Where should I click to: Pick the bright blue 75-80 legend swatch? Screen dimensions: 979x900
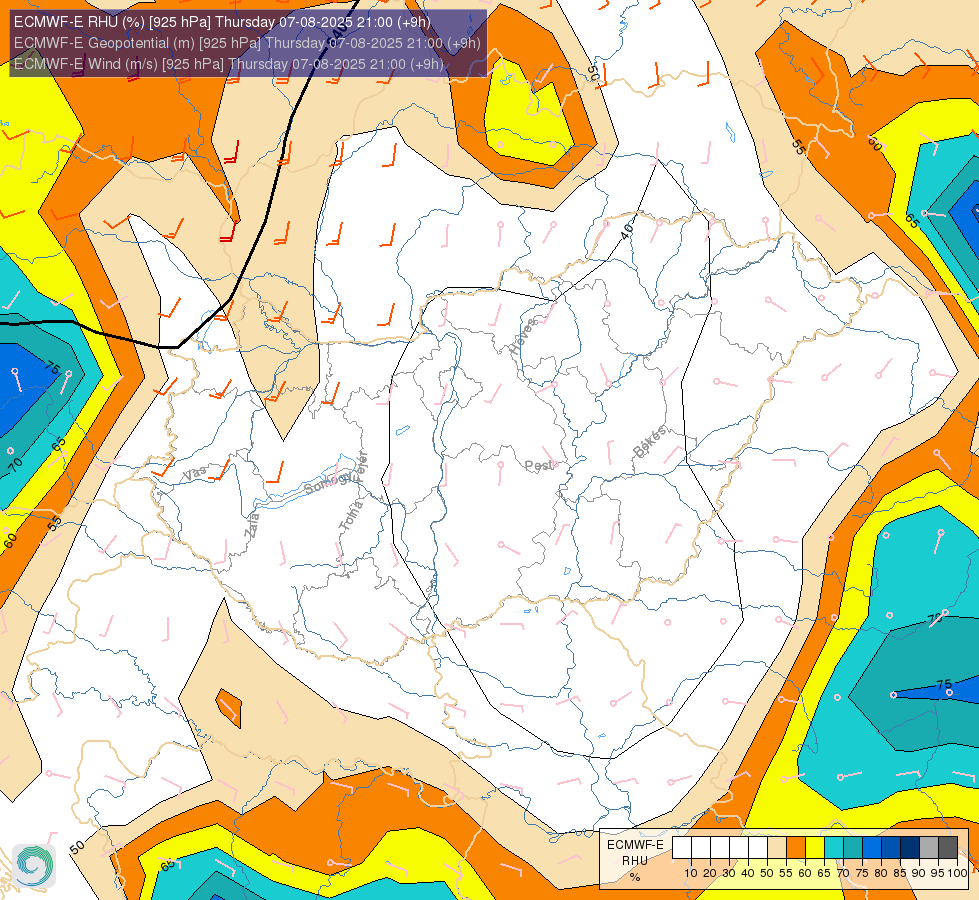pyautogui.click(x=872, y=848)
